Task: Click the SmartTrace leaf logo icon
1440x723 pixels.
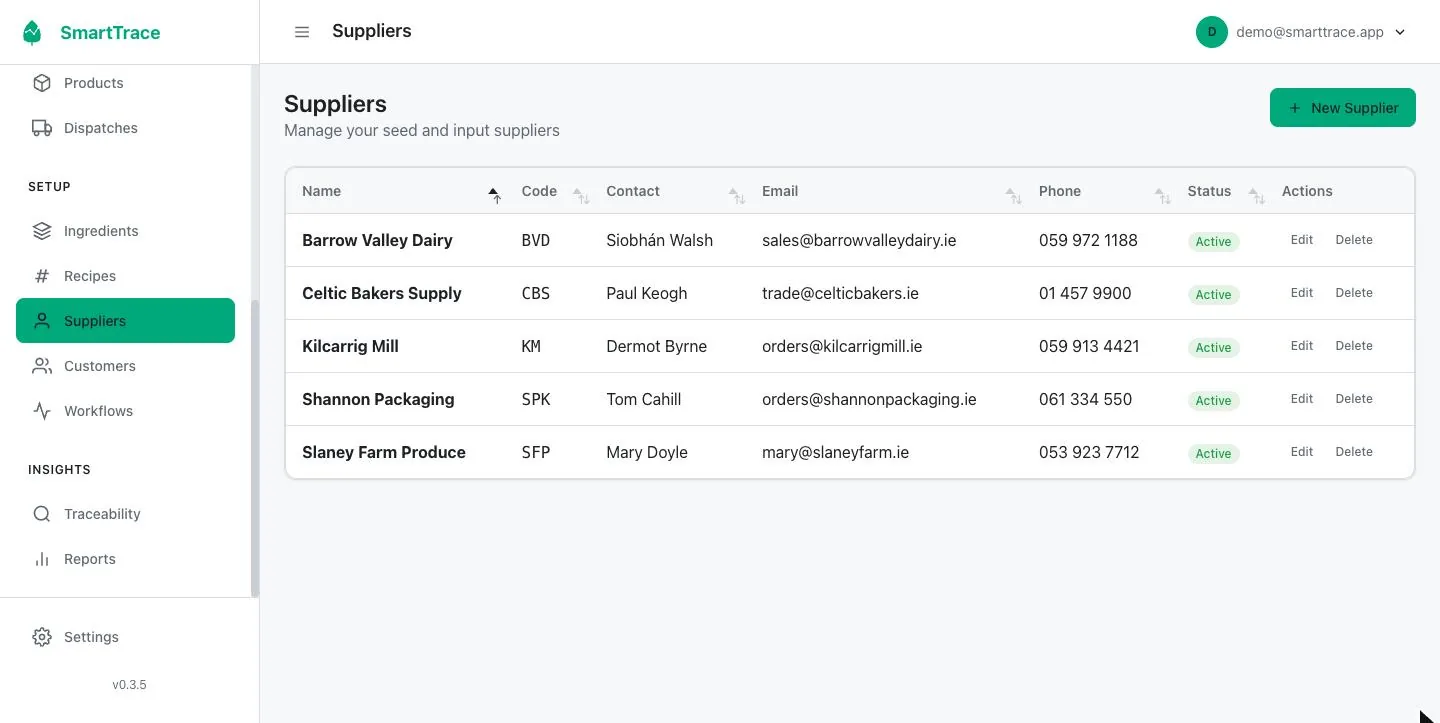Action: (x=32, y=33)
